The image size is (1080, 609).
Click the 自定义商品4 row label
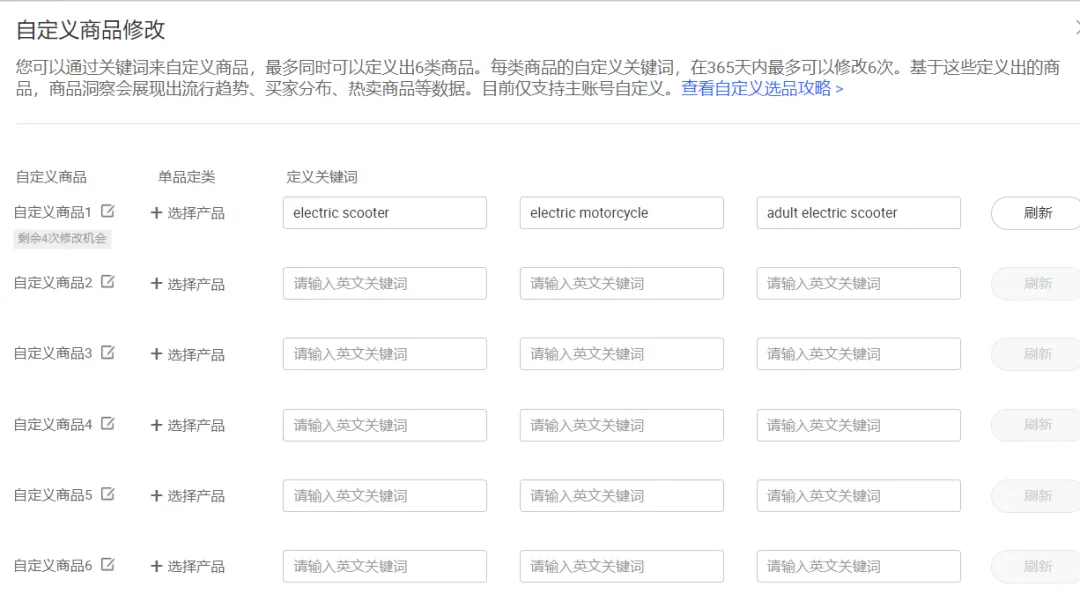52,424
